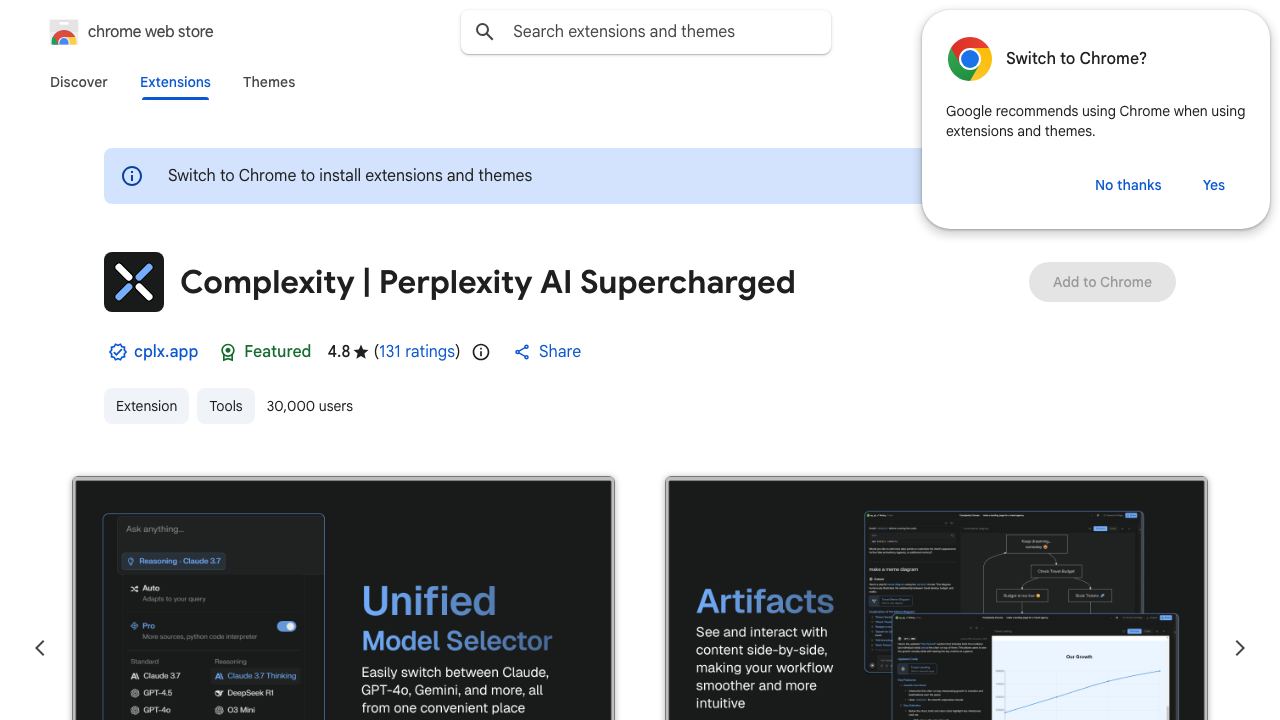
Task: Focus the Search extensions and themes field
Action: pos(646,32)
